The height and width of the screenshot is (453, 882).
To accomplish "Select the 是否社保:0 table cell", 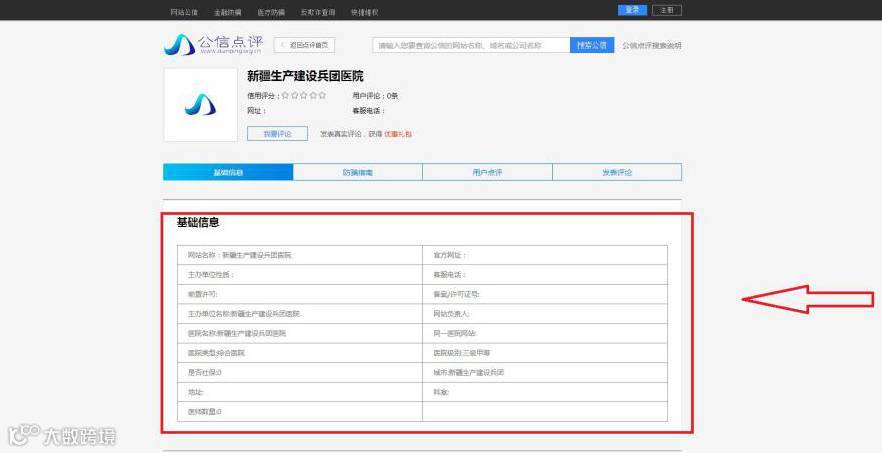I will pos(300,373).
